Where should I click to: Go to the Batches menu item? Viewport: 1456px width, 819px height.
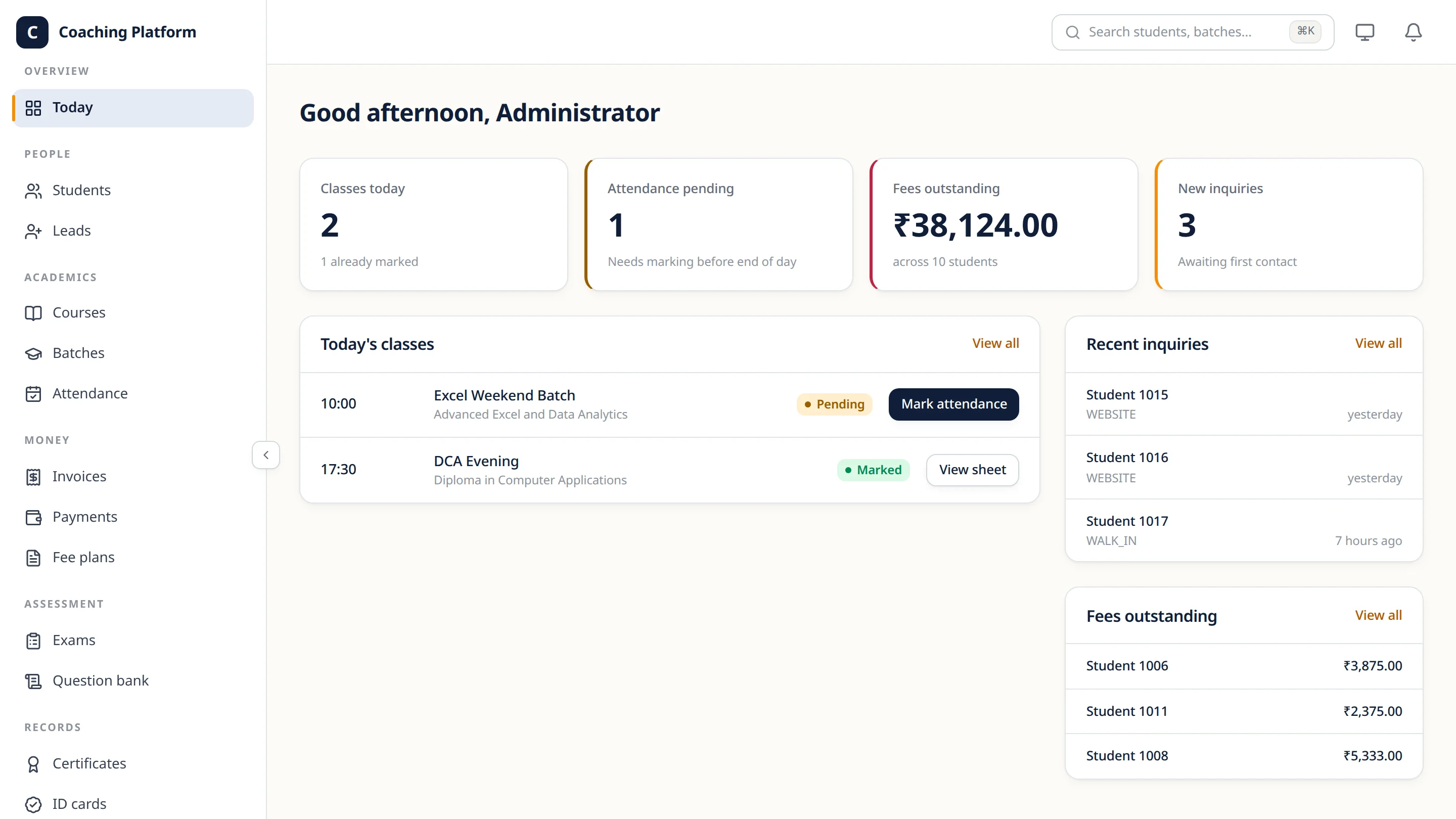[132, 353]
